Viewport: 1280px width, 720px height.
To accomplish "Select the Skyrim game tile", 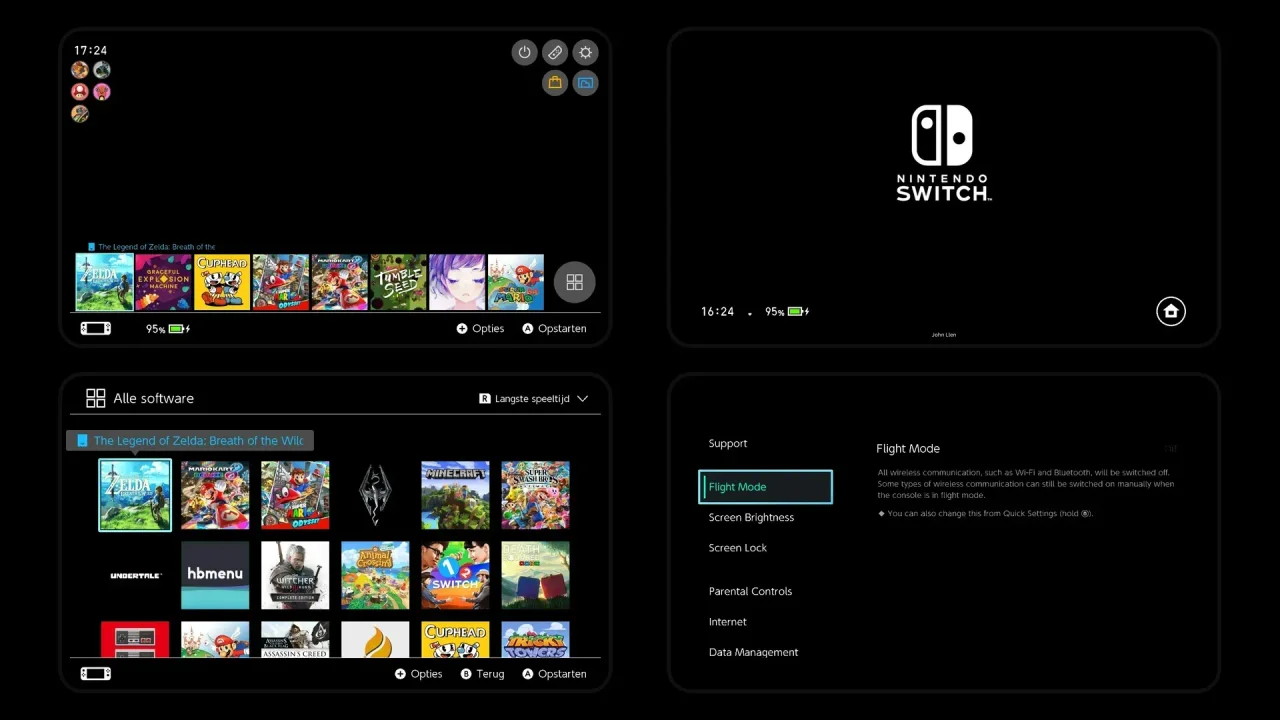I will click(375, 495).
